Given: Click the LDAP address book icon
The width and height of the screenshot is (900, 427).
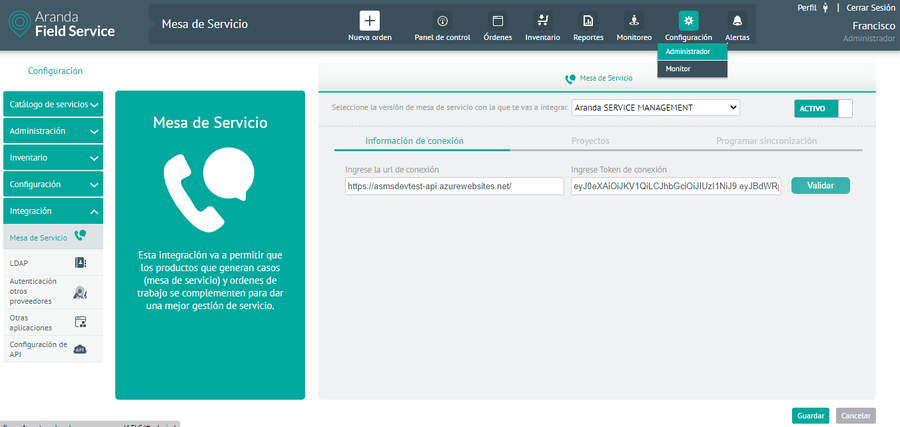Looking at the screenshot, I should [x=80, y=263].
